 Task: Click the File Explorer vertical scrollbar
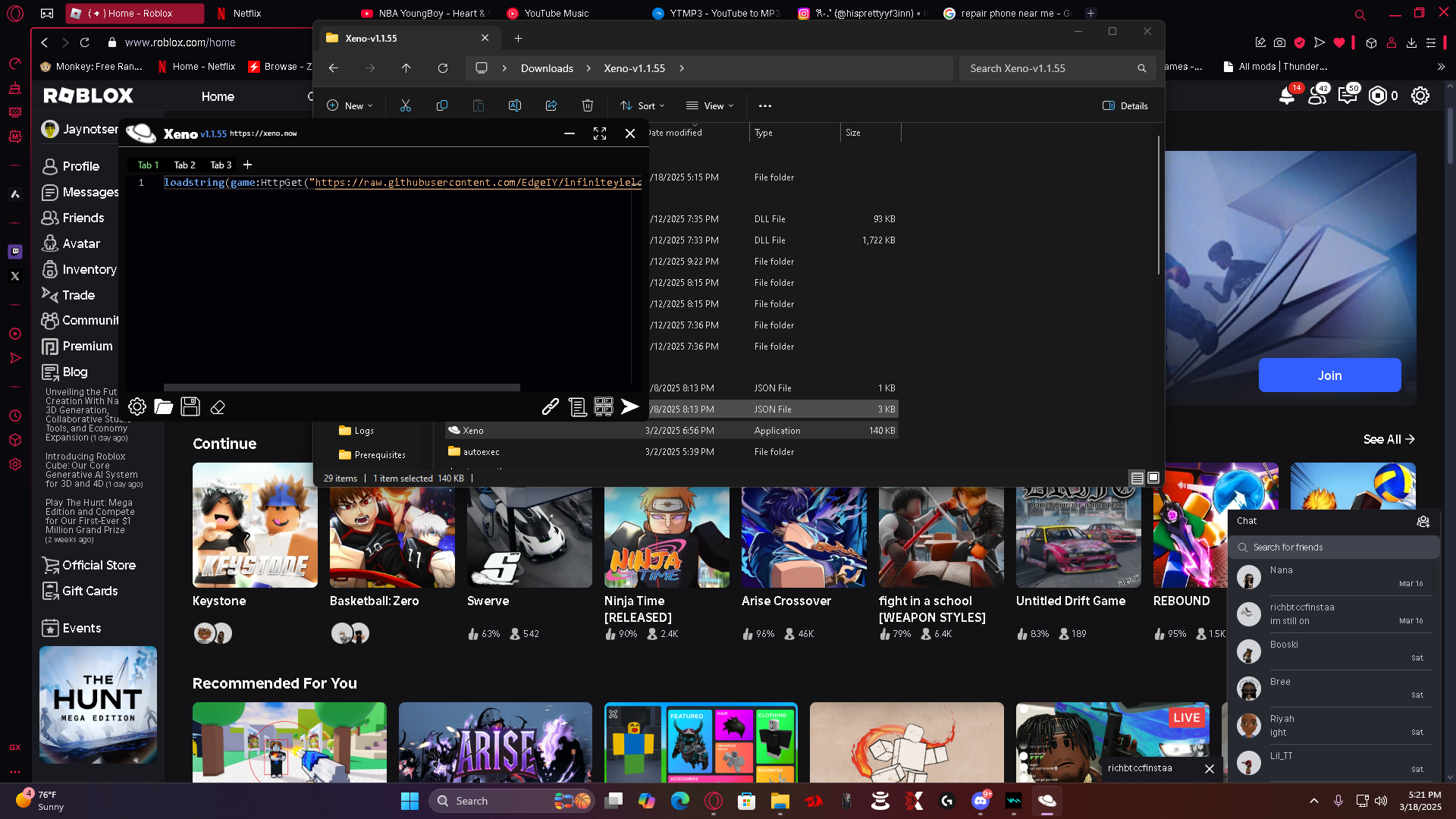1158,205
